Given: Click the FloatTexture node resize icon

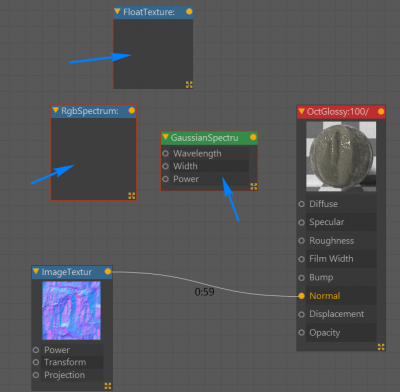Looking at the screenshot, I should [x=189, y=85].
